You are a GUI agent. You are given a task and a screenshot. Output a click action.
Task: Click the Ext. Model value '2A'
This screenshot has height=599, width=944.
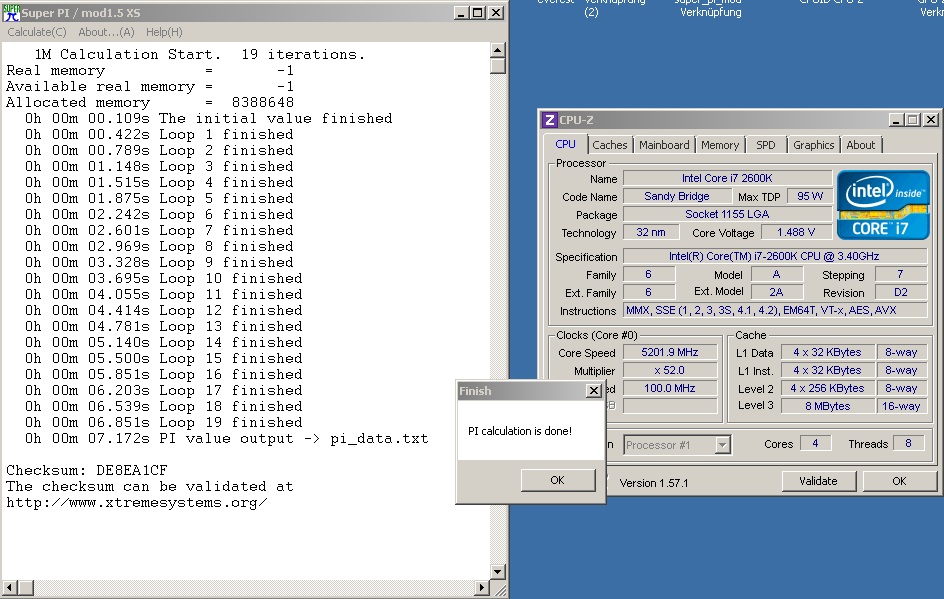coord(776,293)
